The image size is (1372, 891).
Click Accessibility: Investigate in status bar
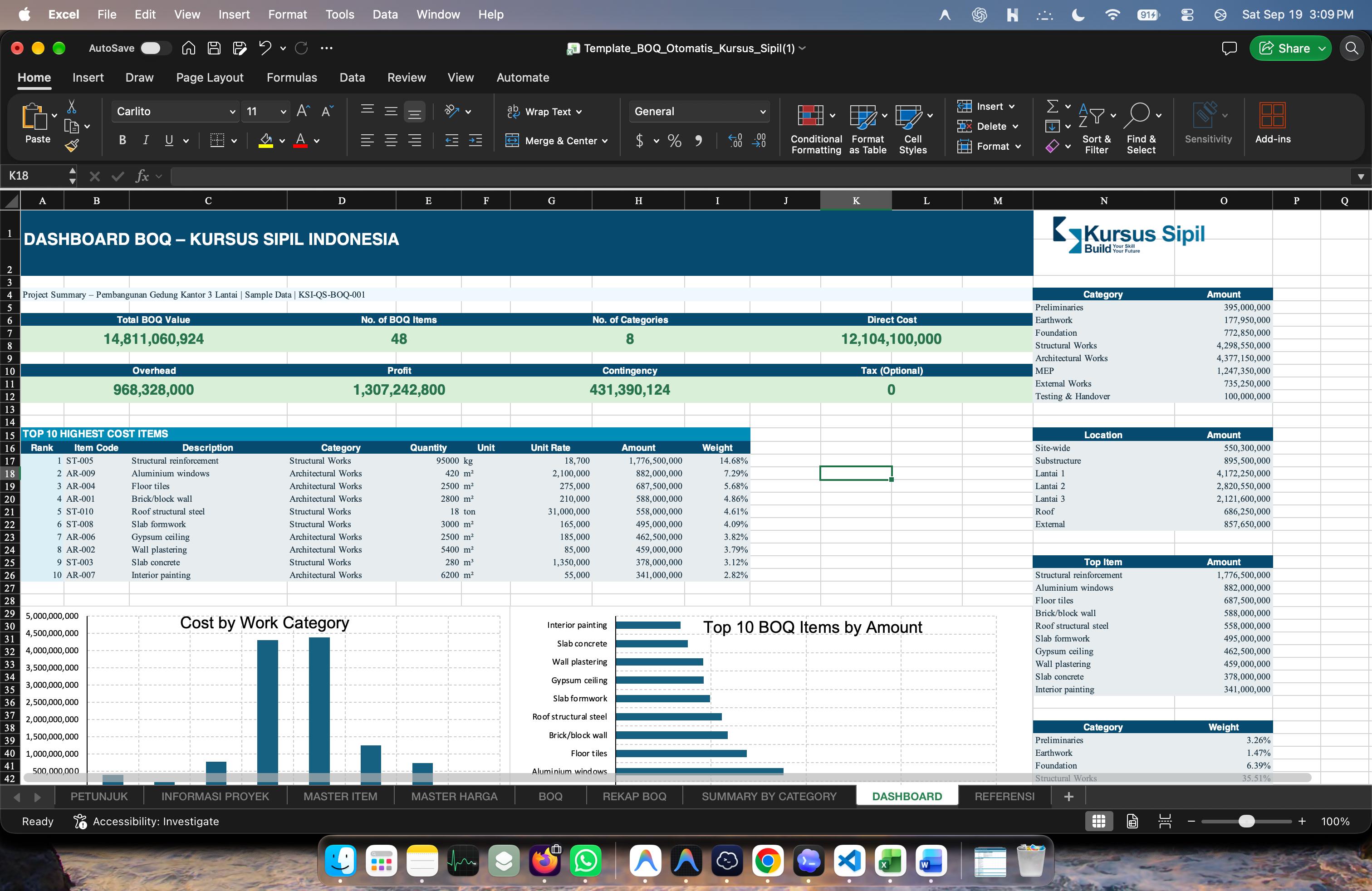point(147,821)
